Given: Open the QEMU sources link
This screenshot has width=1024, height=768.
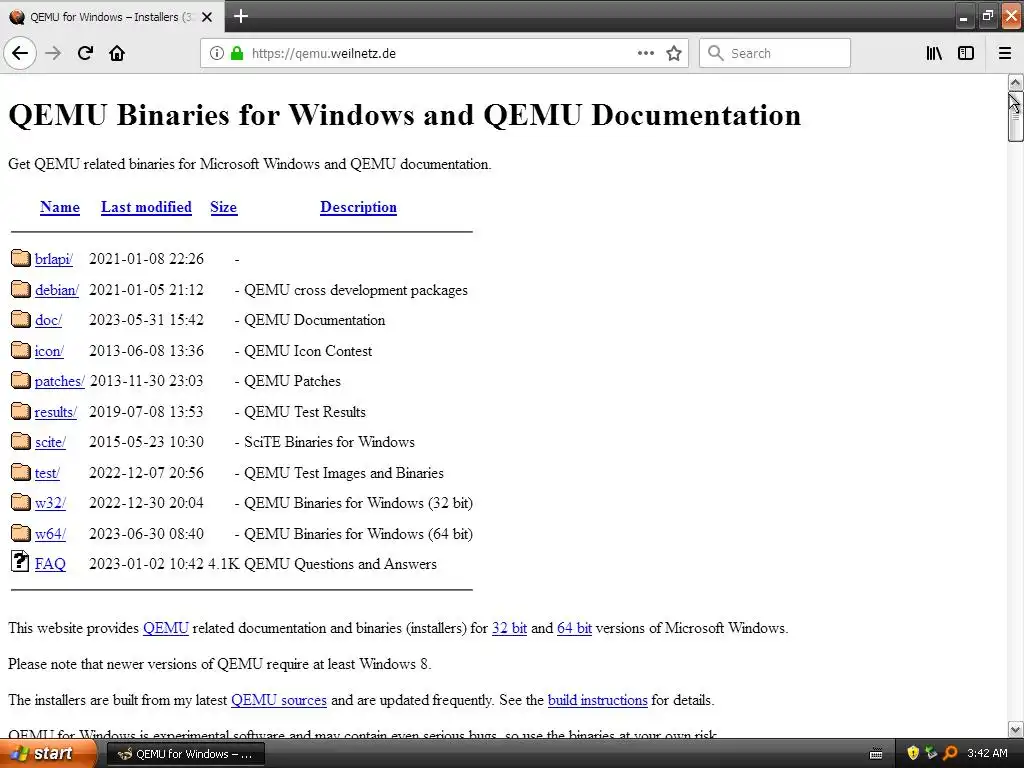Looking at the screenshot, I should click(279, 700).
